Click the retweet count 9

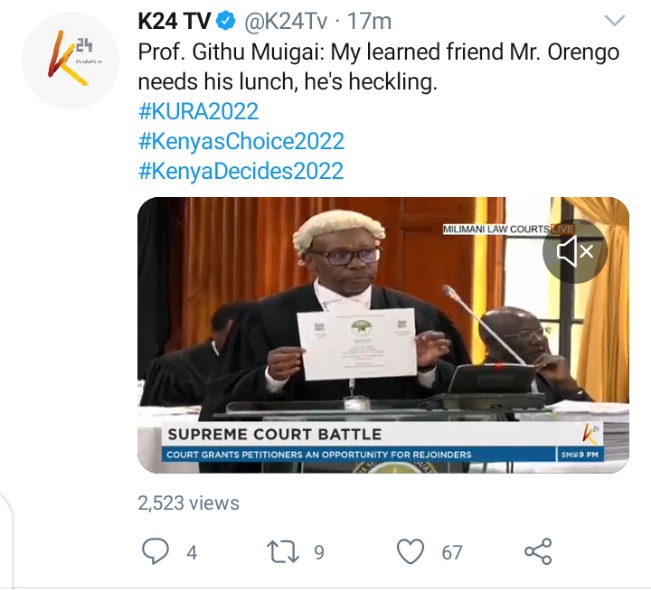tap(319, 553)
